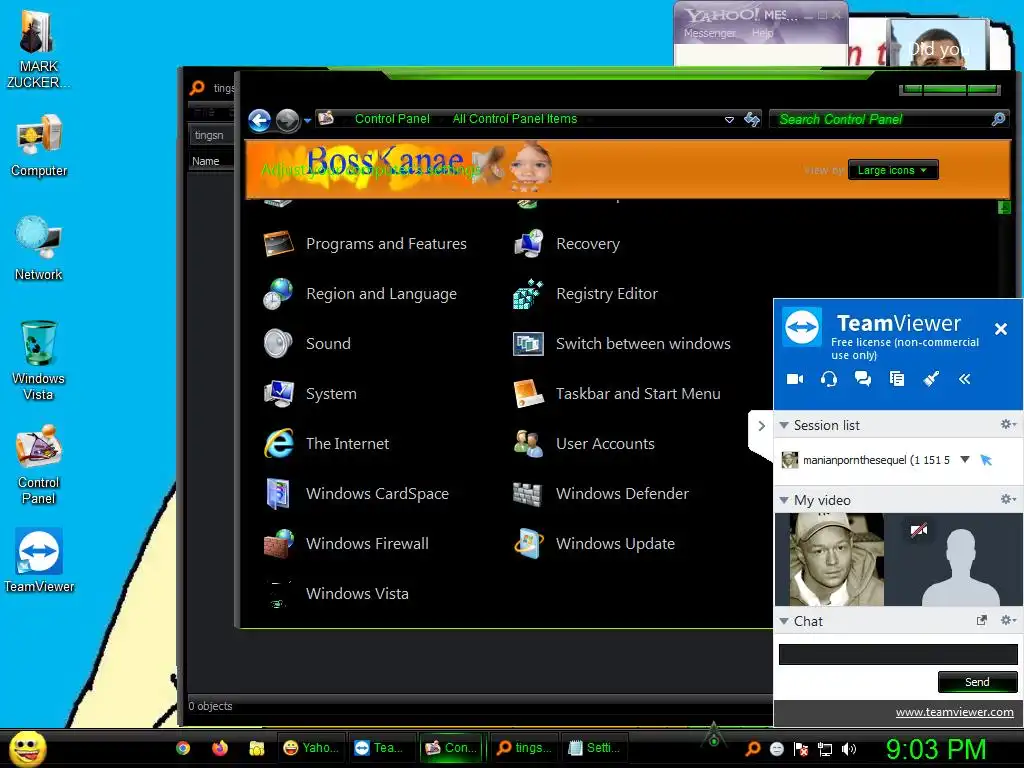The height and width of the screenshot is (768, 1024).
Task: Click TeamViewer chat bubbles icon
Action: [863, 379]
